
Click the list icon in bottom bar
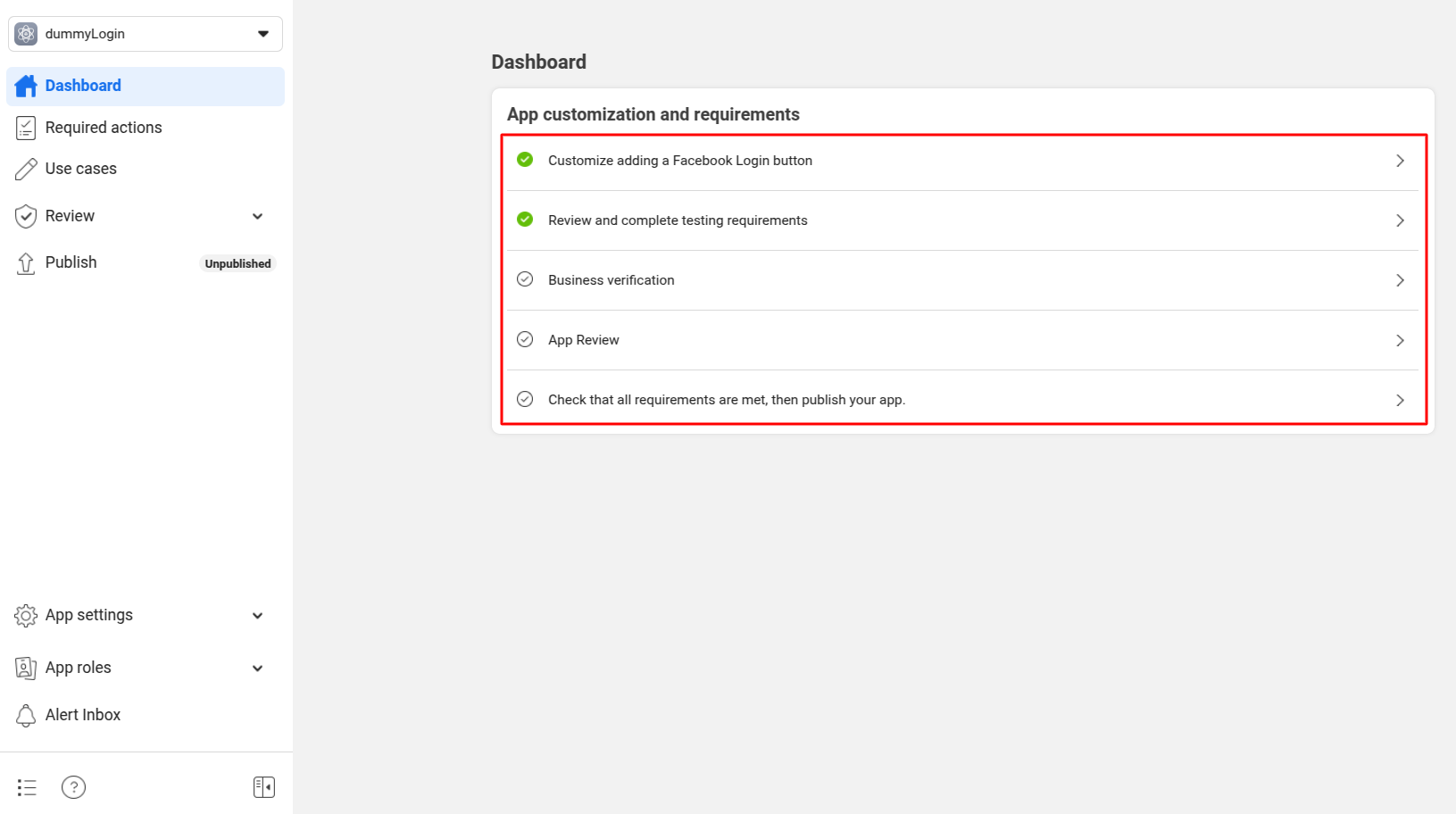click(27, 787)
